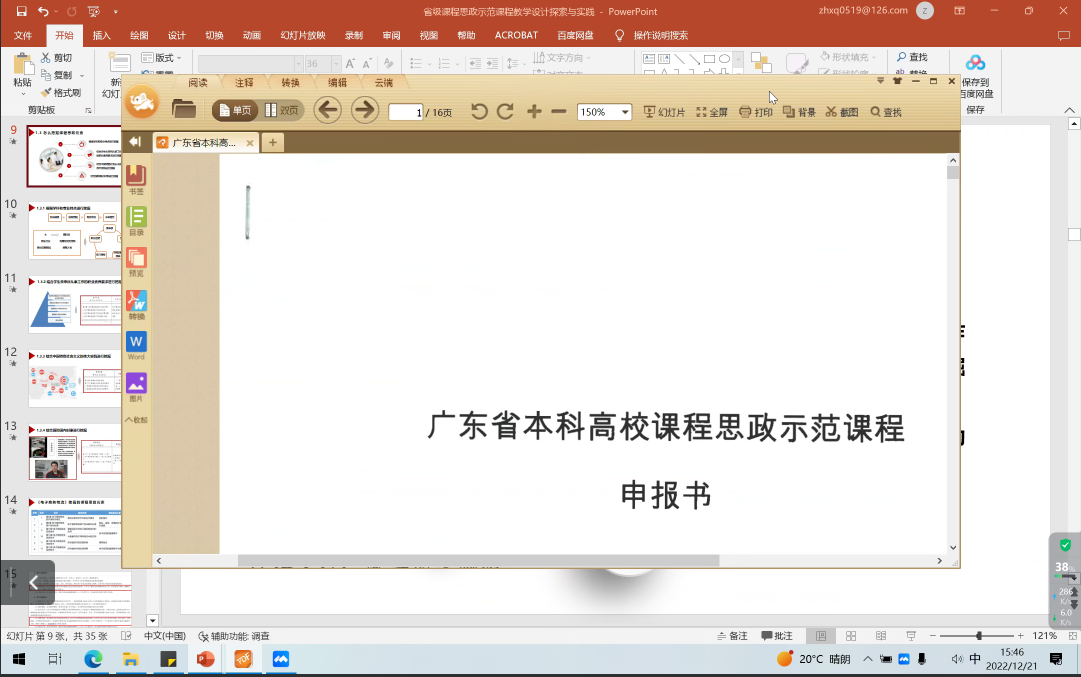Viewport: 1081px width, 677px height.
Task: Click the 查找 search button in PDF toolbar
Action: [x=886, y=112]
